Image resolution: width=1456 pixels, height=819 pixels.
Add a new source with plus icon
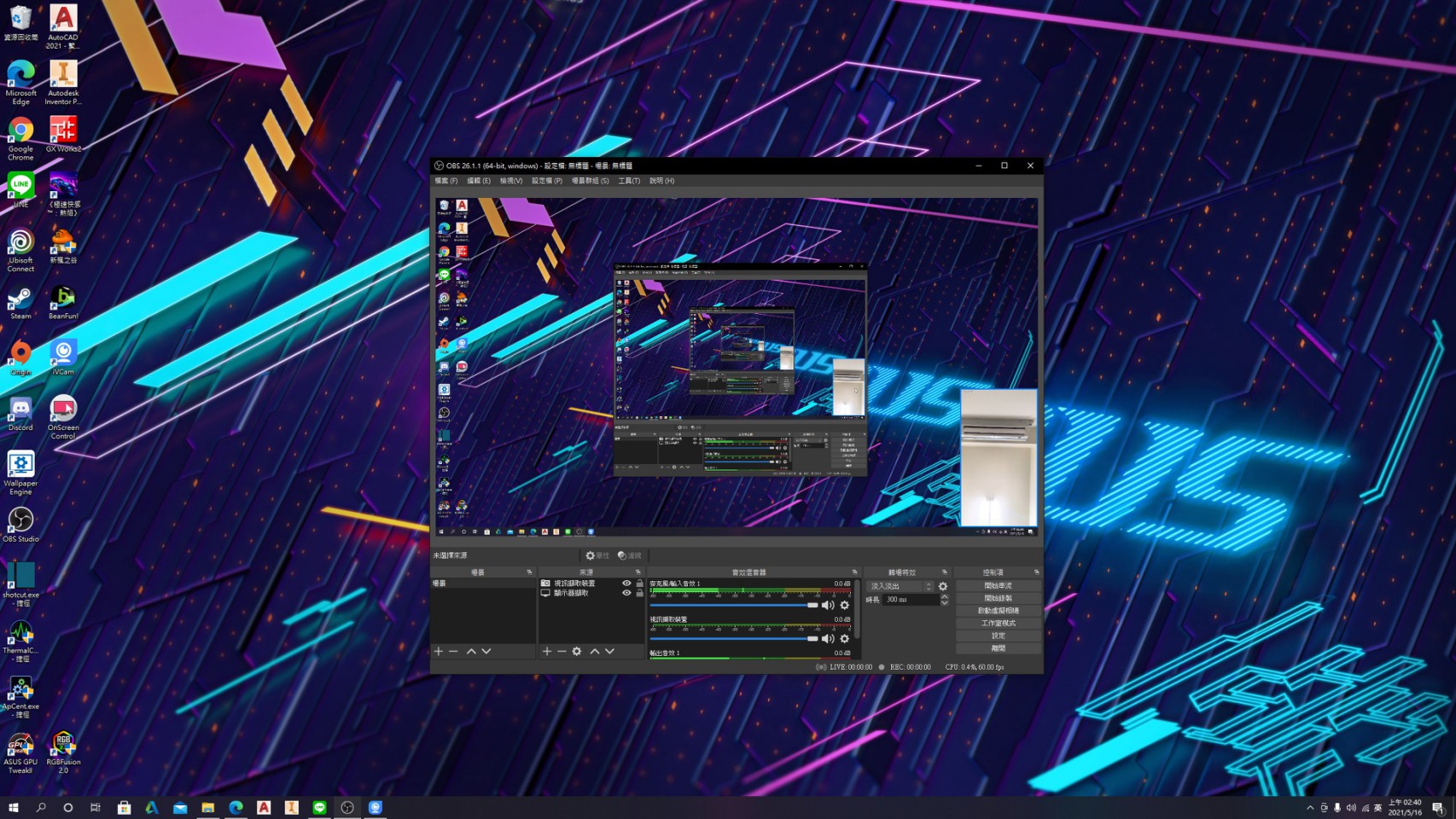(547, 651)
